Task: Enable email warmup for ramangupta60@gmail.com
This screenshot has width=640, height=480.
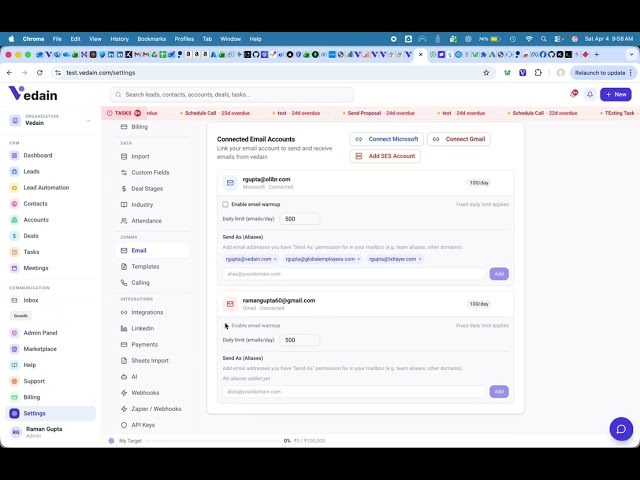Action: (225, 325)
